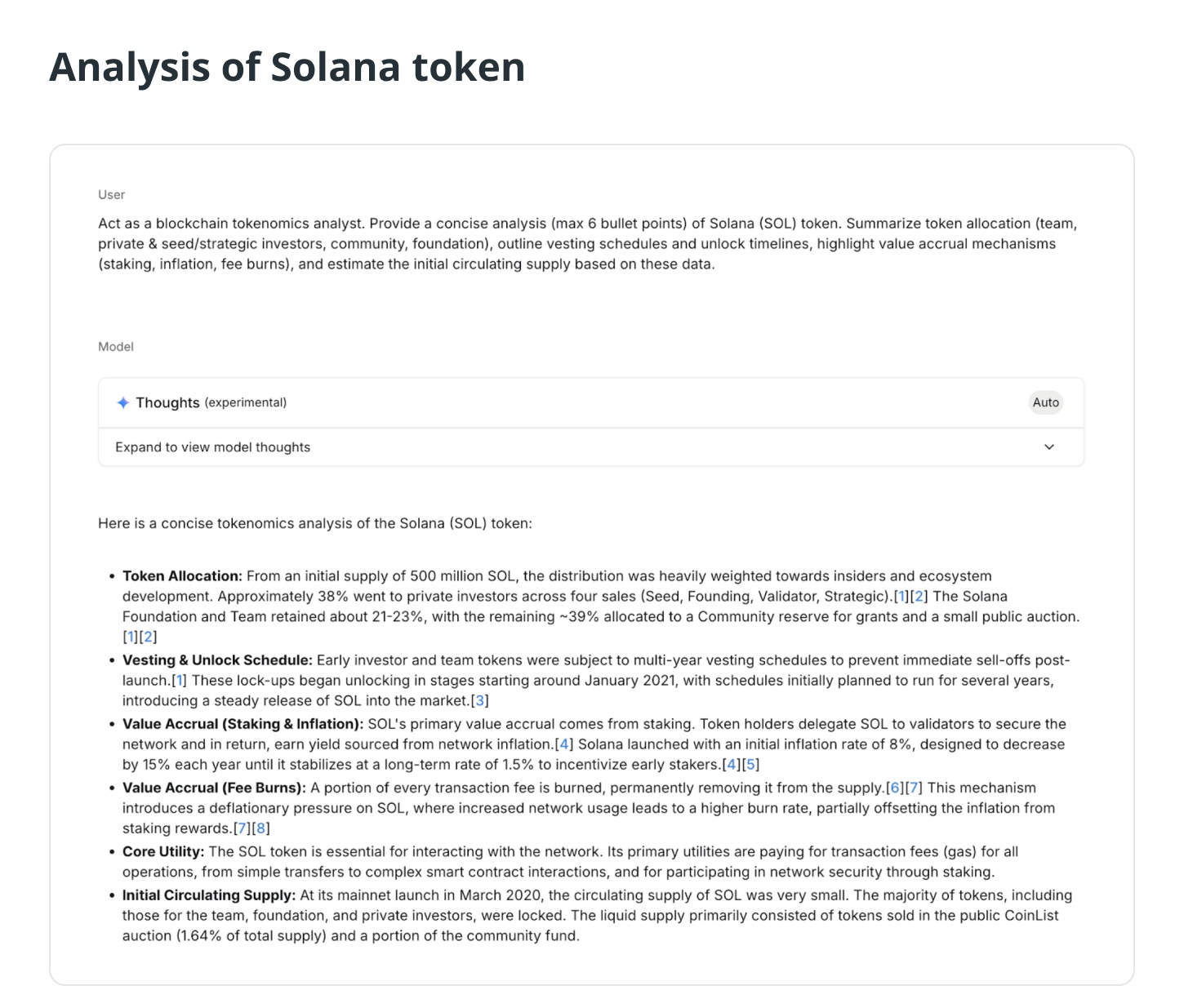Click the "Model" section label
The height and width of the screenshot is (1008, 1184).
pyautogui.click(x=116, y=347)
